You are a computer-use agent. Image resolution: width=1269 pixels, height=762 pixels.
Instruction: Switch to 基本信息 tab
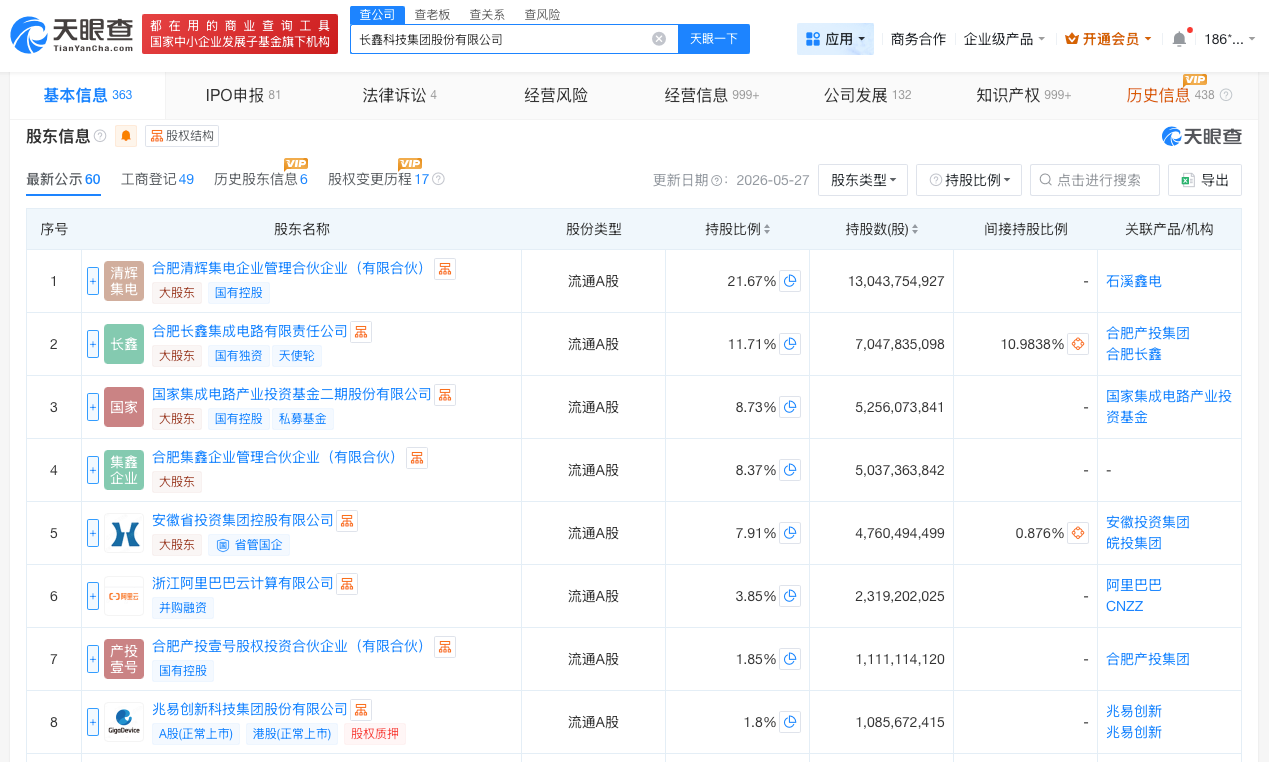[x=87, y=95]
